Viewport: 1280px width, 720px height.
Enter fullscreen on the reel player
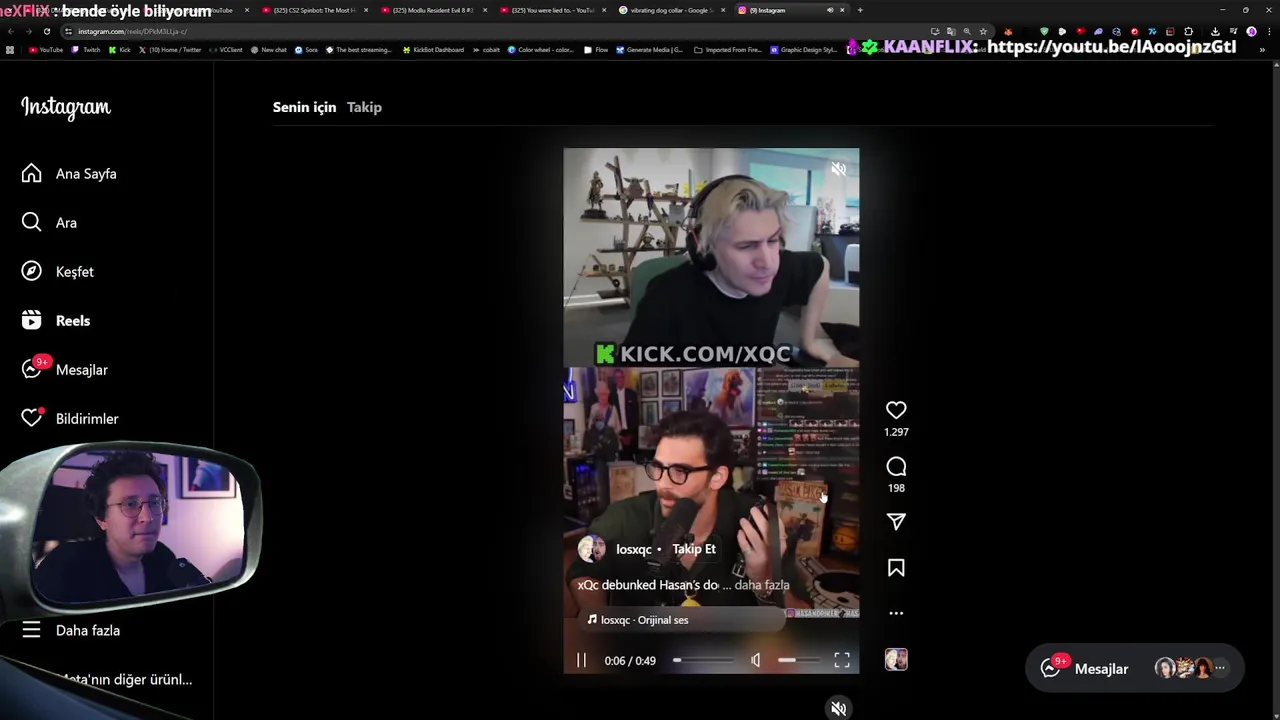coord(842,660)
